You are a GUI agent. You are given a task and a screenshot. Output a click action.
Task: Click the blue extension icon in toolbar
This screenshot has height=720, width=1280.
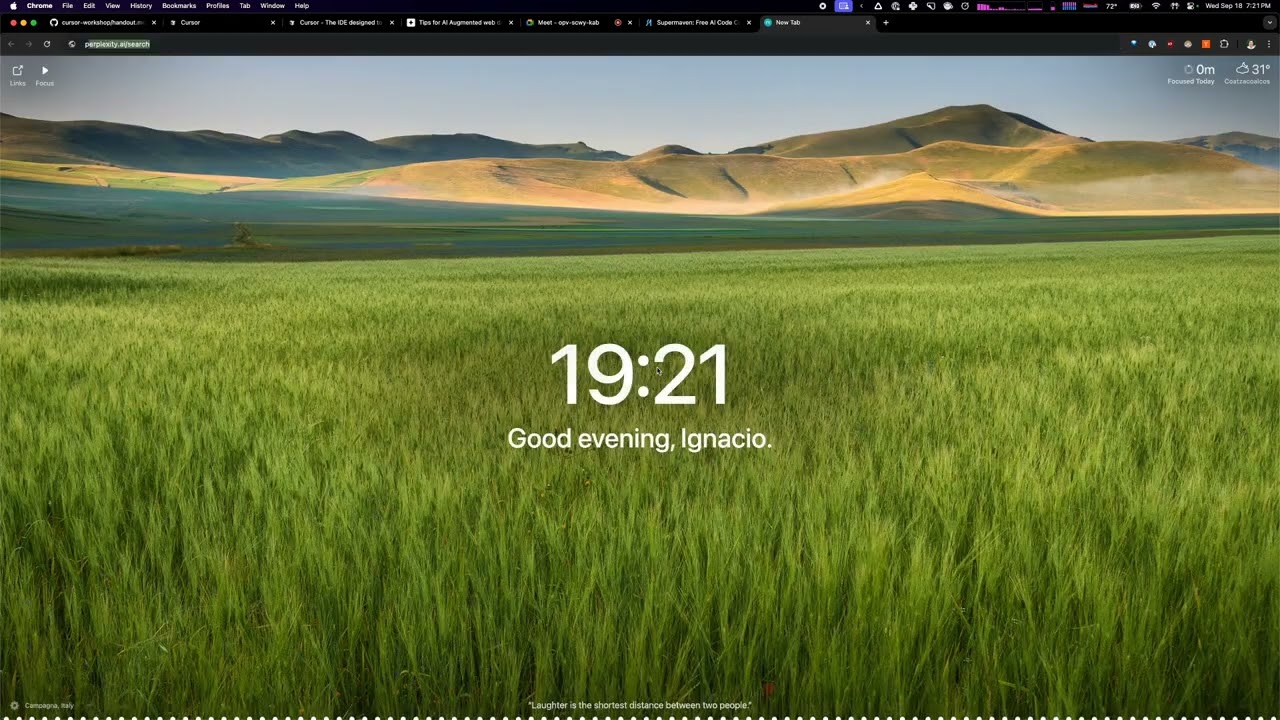point(1134,44)
